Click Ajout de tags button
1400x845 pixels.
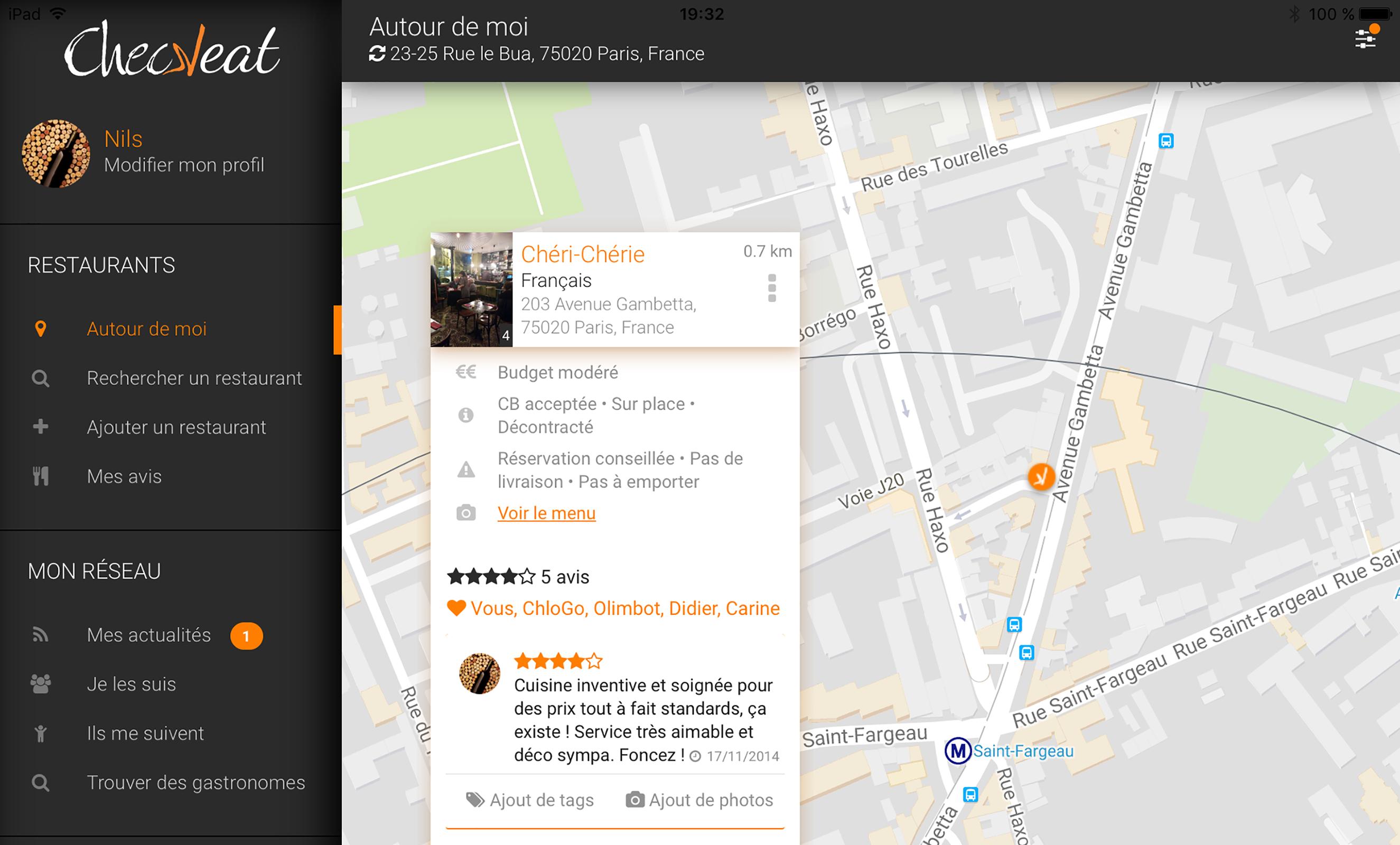point(529,800)
